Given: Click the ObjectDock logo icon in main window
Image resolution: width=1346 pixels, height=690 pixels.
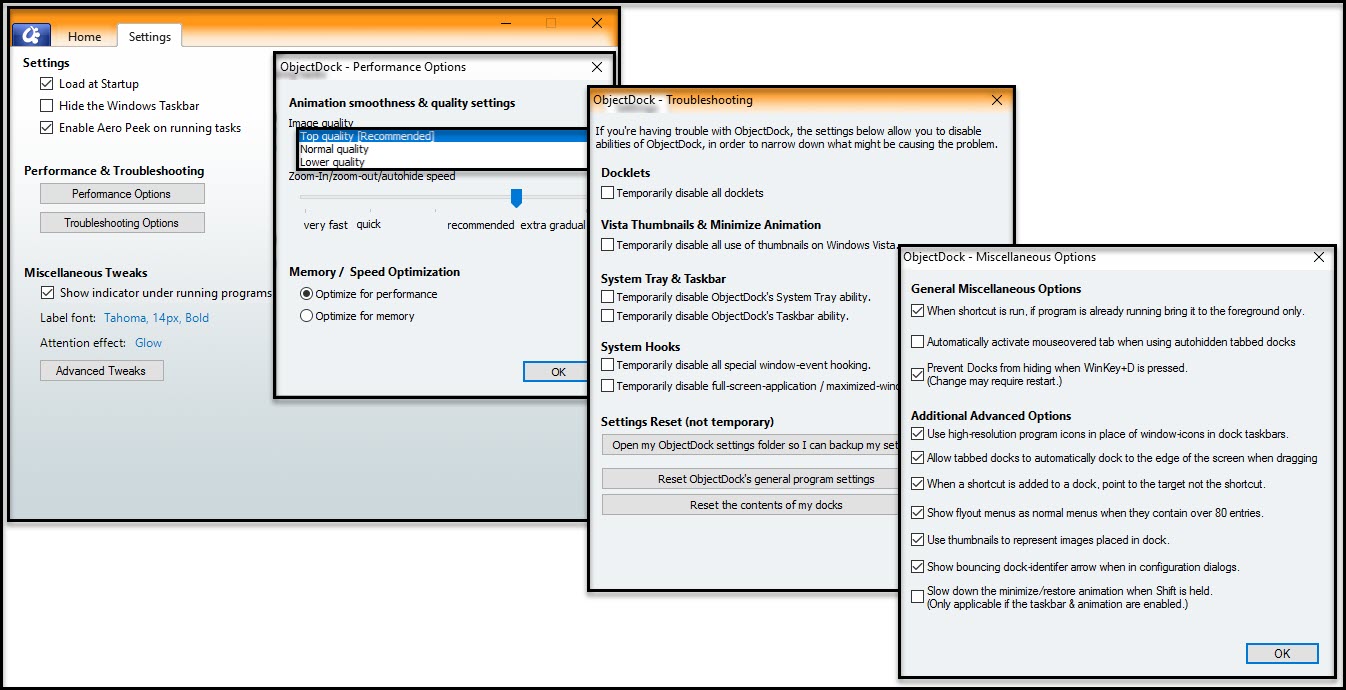Looking at the screenshot, I should pyautogui.click(x=31, y=35).
